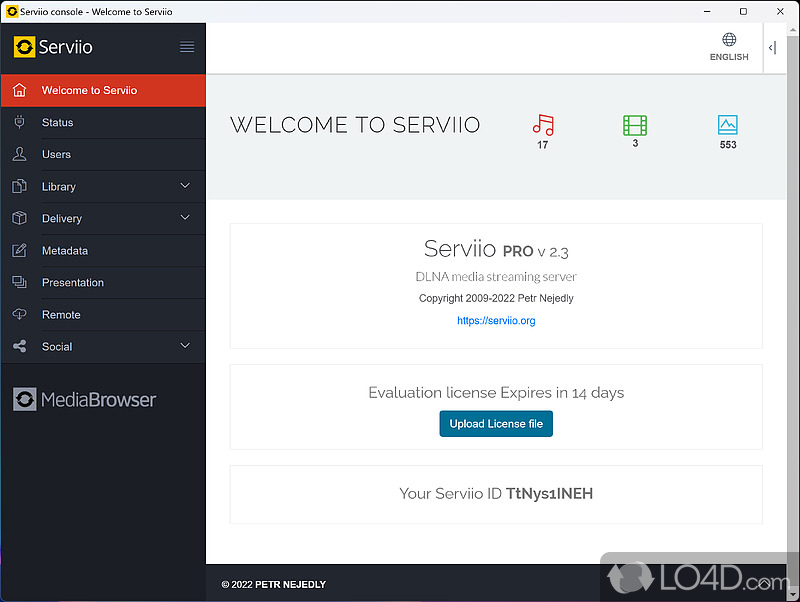The width and height of the screenshot is (800, 602).
Task: Open the MediaBrowser link text
Action: (98, 399)
